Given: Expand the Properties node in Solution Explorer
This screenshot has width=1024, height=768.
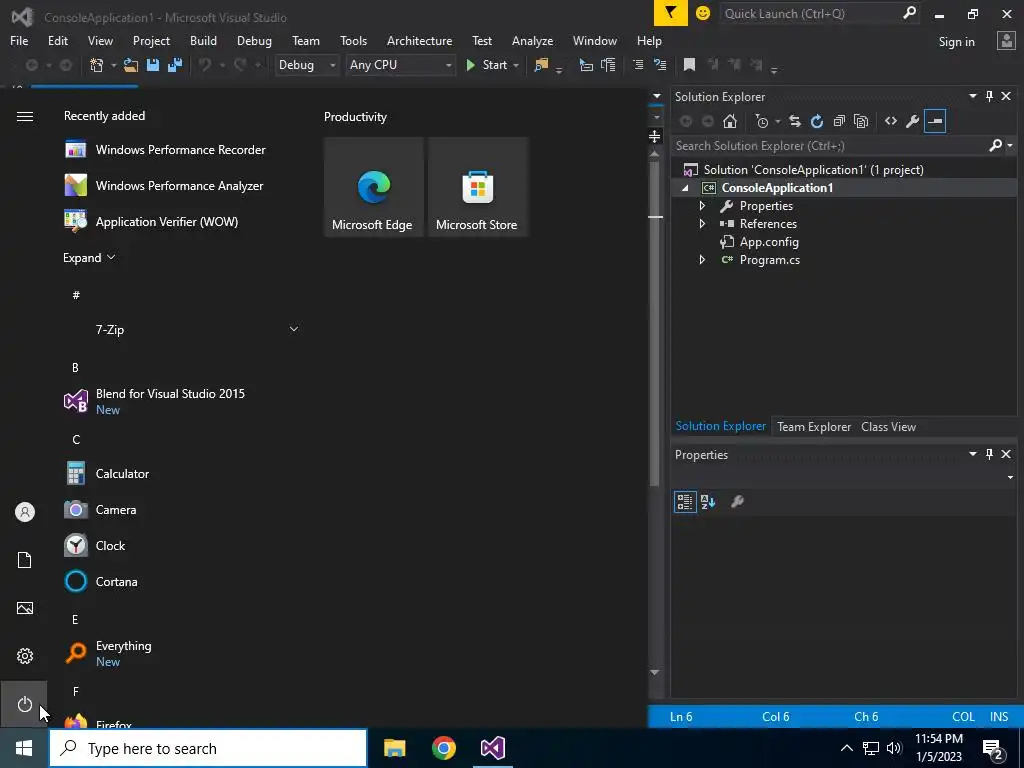Looking at the screenshot, I should 703,206.
